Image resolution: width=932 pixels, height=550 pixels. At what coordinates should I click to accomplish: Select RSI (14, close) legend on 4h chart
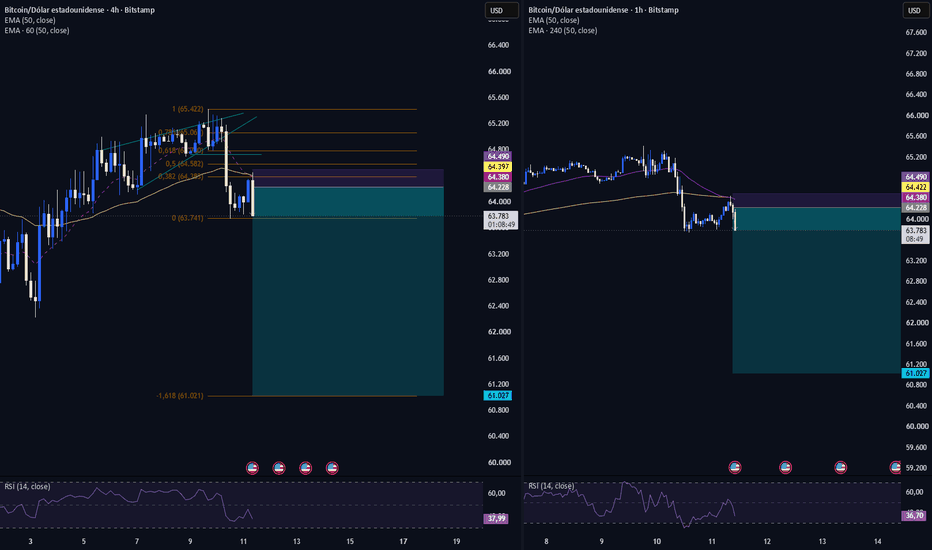[27, 486]
